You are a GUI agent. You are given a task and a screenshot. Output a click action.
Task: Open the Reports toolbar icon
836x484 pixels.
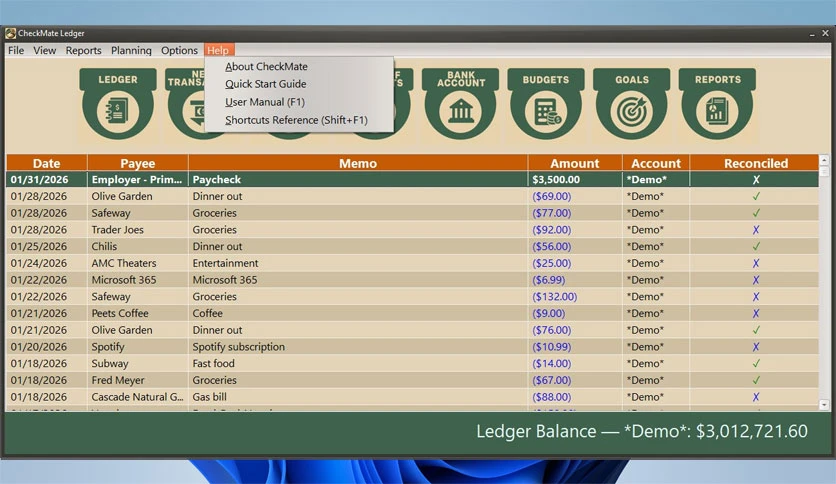click(717, 104)
